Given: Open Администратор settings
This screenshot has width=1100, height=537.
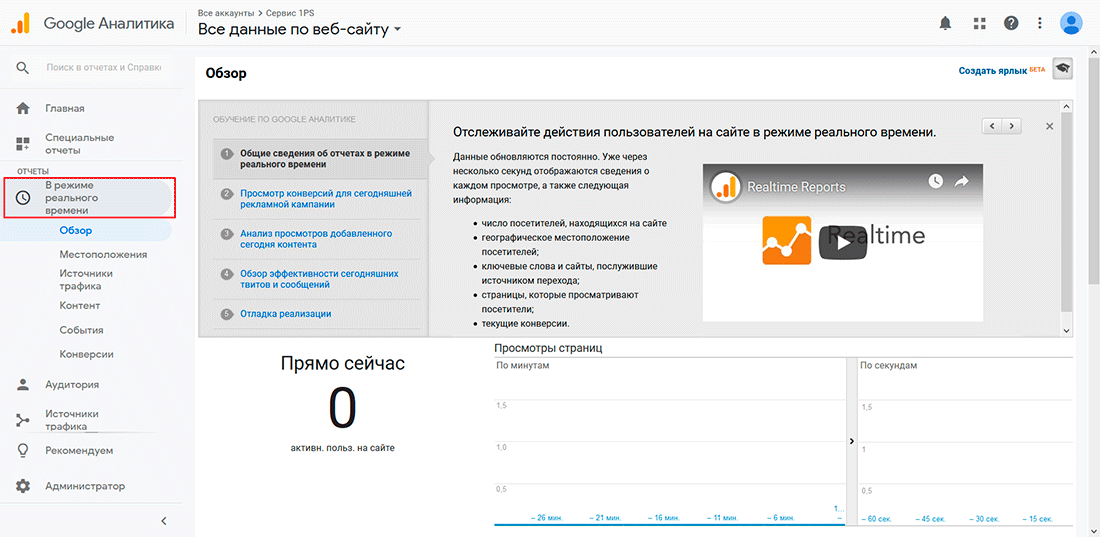Looking at the screenshot, I should (85, 486).
